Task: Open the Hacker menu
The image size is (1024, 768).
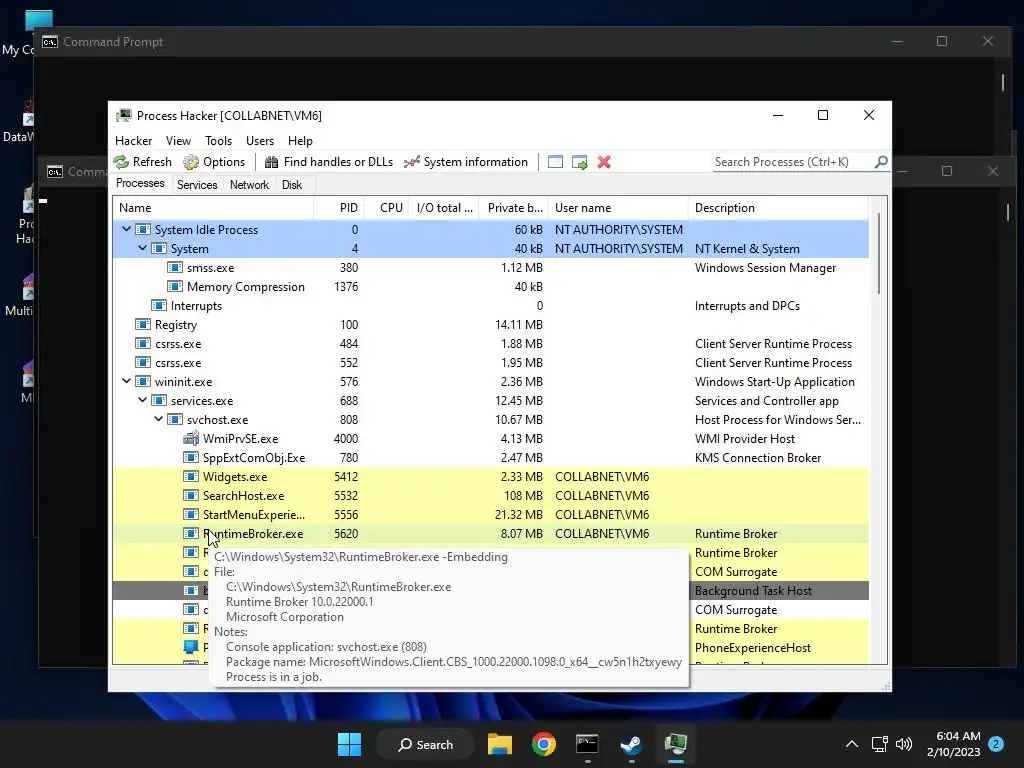Action: 133,140
